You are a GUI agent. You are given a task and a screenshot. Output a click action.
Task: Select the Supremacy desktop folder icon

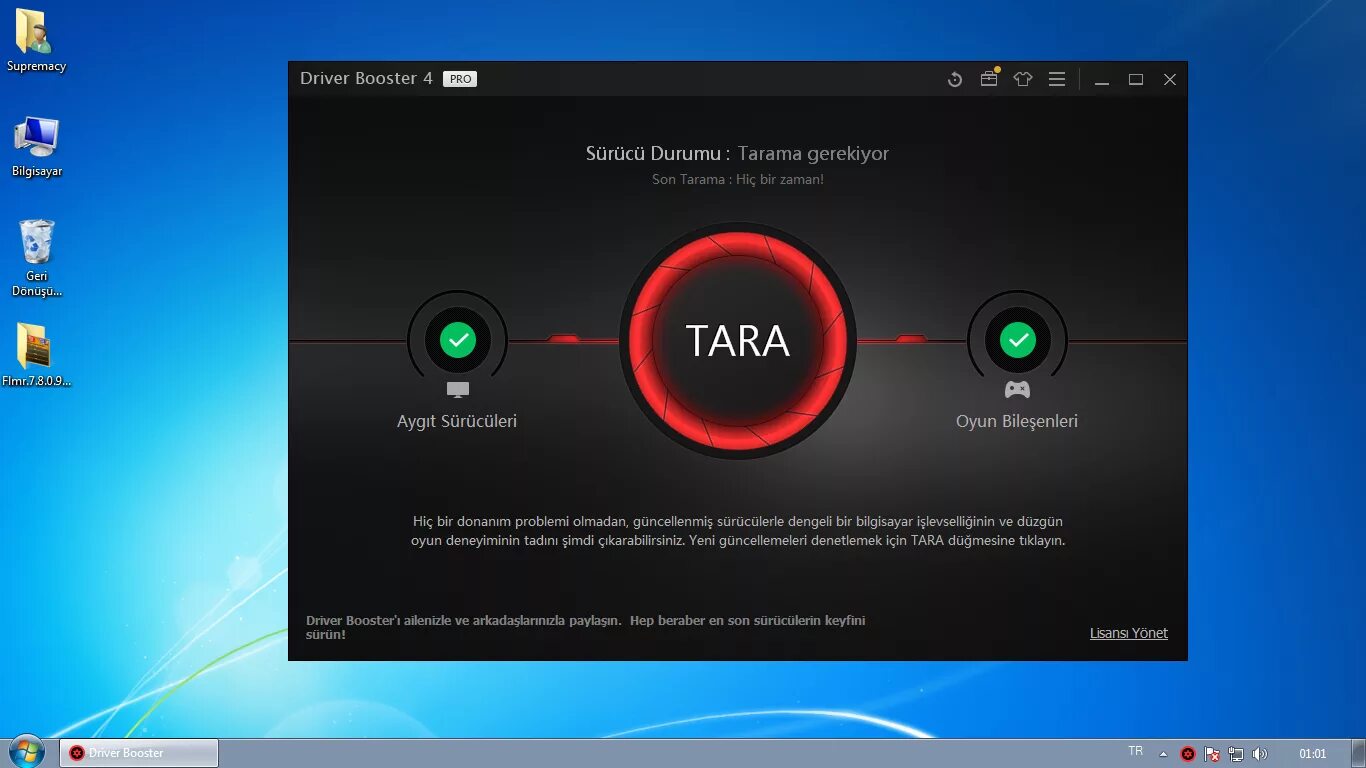(x=36, y=41)
